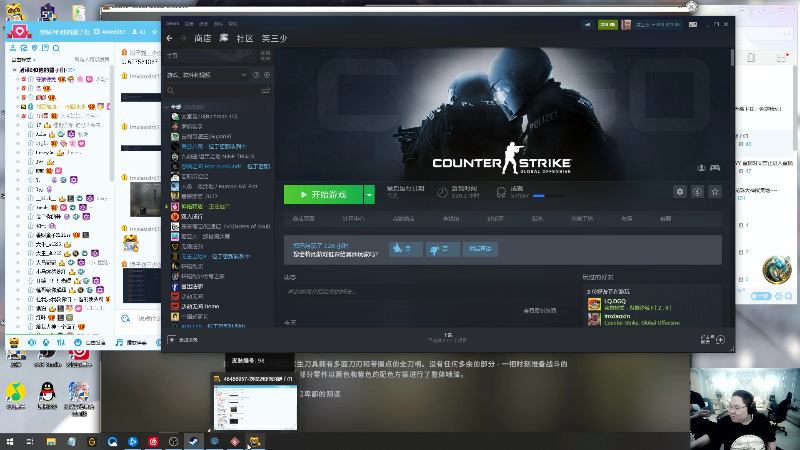The width and height of the screenshot is (800, 450).
Task: Click the thumbs-down not recommend button
Action: pyautogui.click(x=442, y=249)
